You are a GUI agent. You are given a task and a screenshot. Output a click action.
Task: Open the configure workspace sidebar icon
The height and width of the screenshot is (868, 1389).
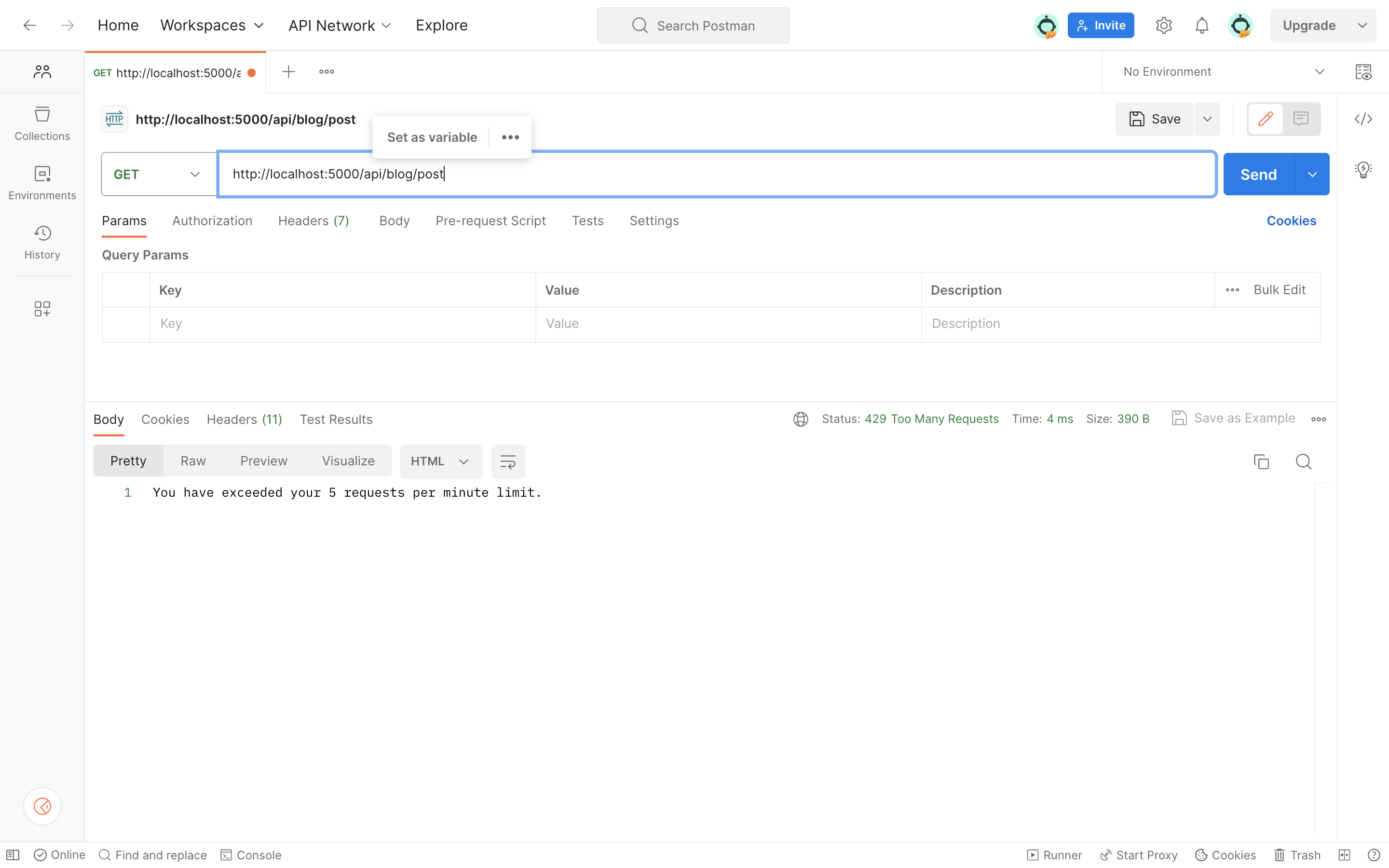[42, 309]
